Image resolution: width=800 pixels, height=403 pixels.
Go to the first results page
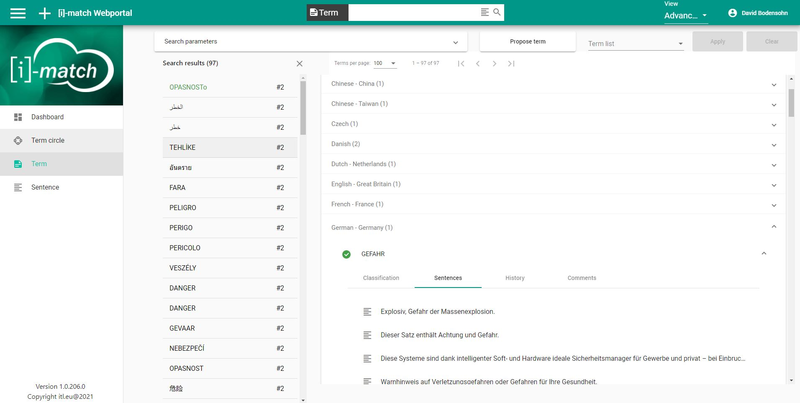point(460,63)
